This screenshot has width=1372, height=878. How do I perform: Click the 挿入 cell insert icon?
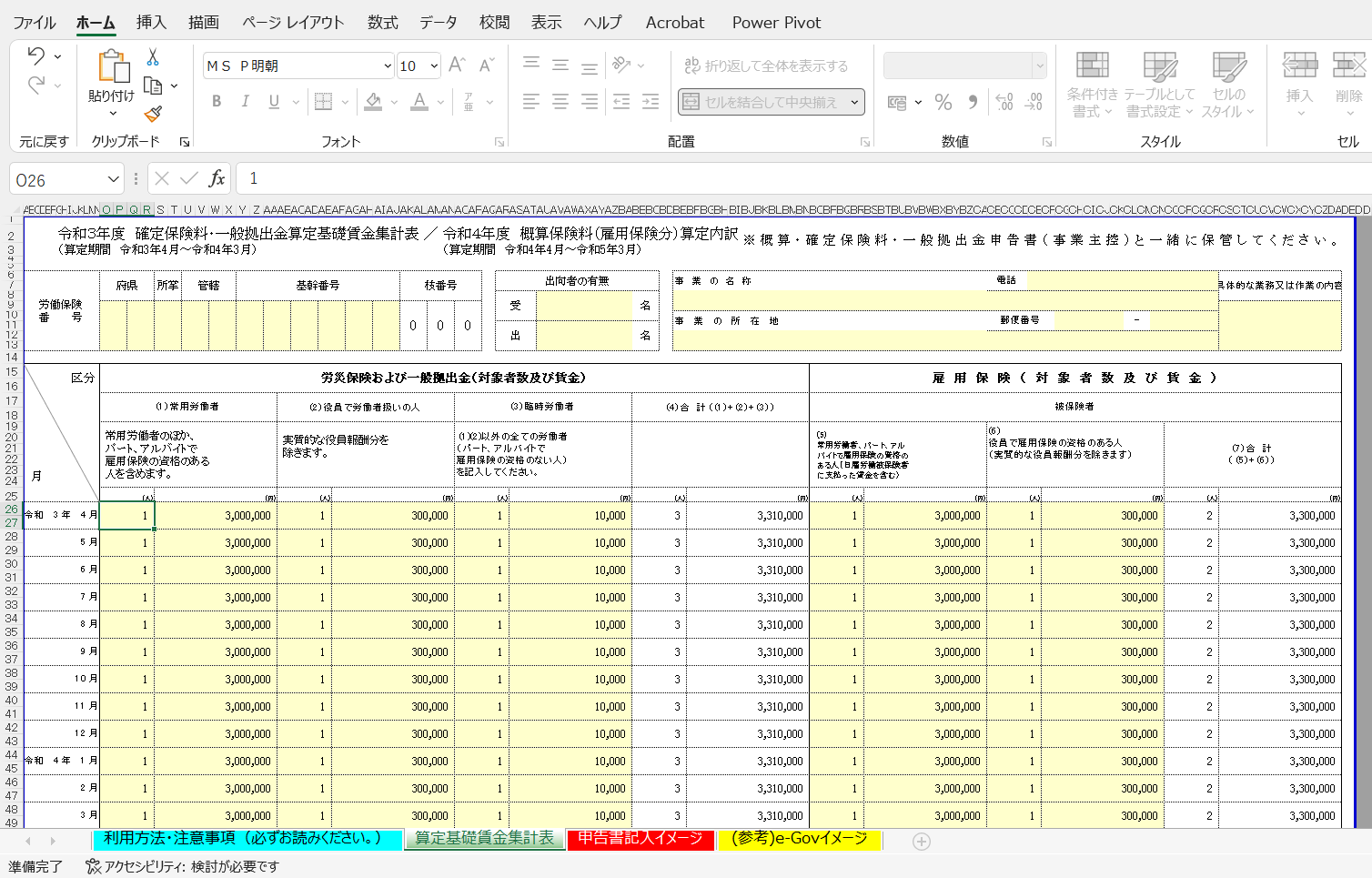coord(1300,82)
